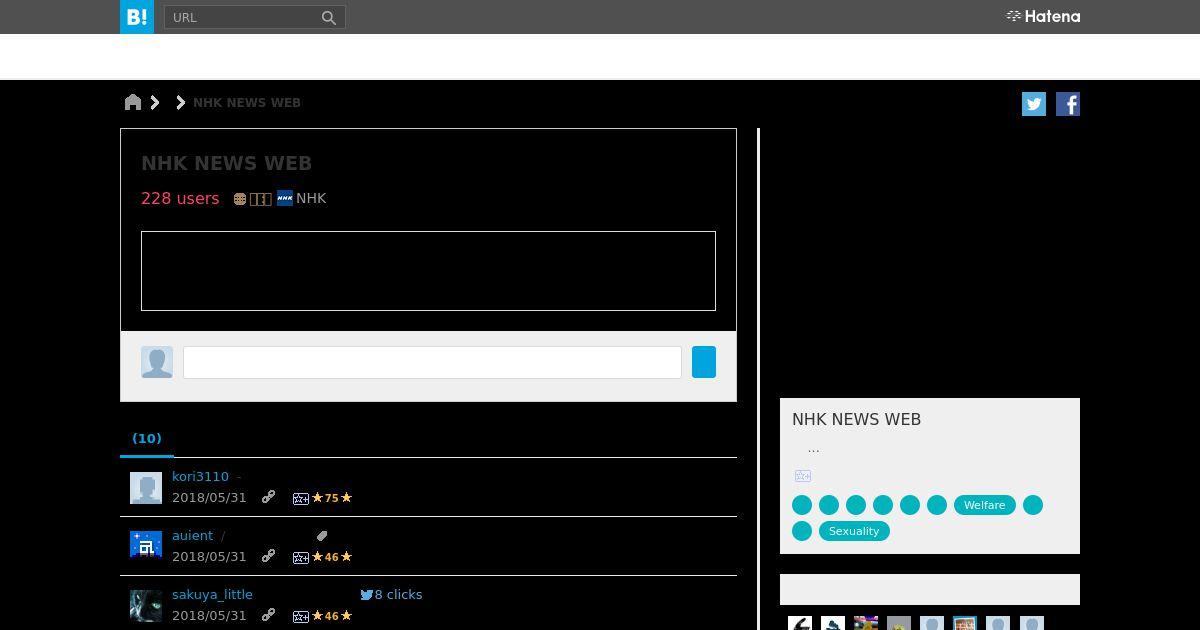1200x630 pixels.
Task: Open sidebar NHK NEWS WEB heading
Action: pos(856,420)
